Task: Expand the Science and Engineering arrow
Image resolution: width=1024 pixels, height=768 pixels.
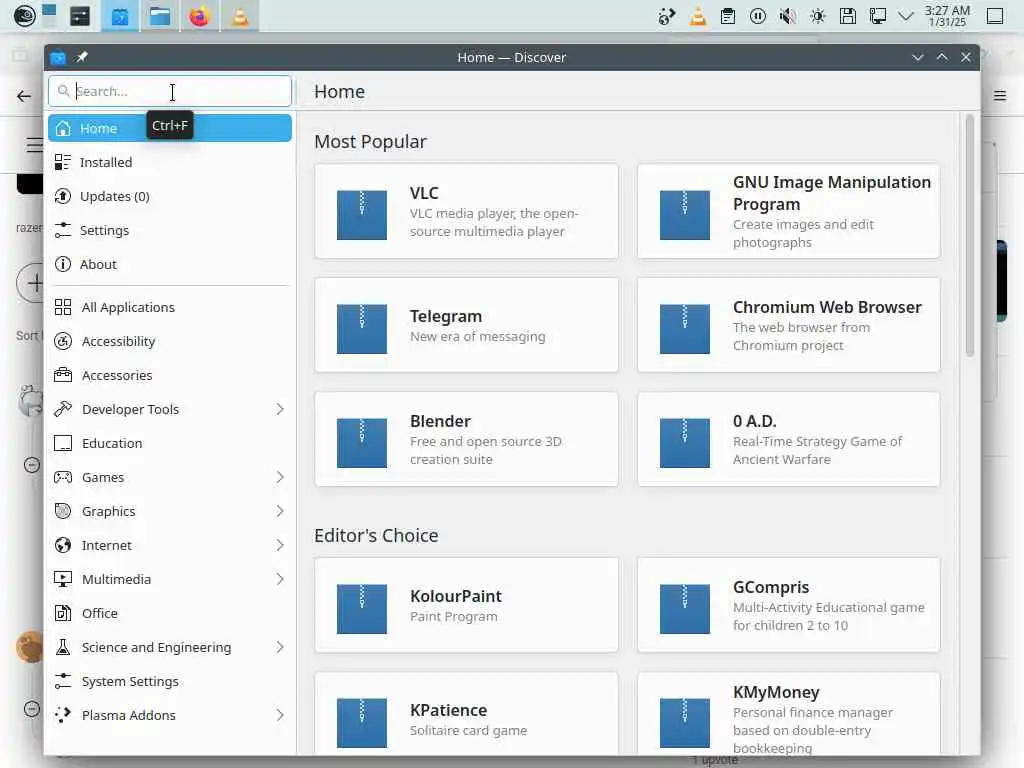Action: [x=280, y=647]
